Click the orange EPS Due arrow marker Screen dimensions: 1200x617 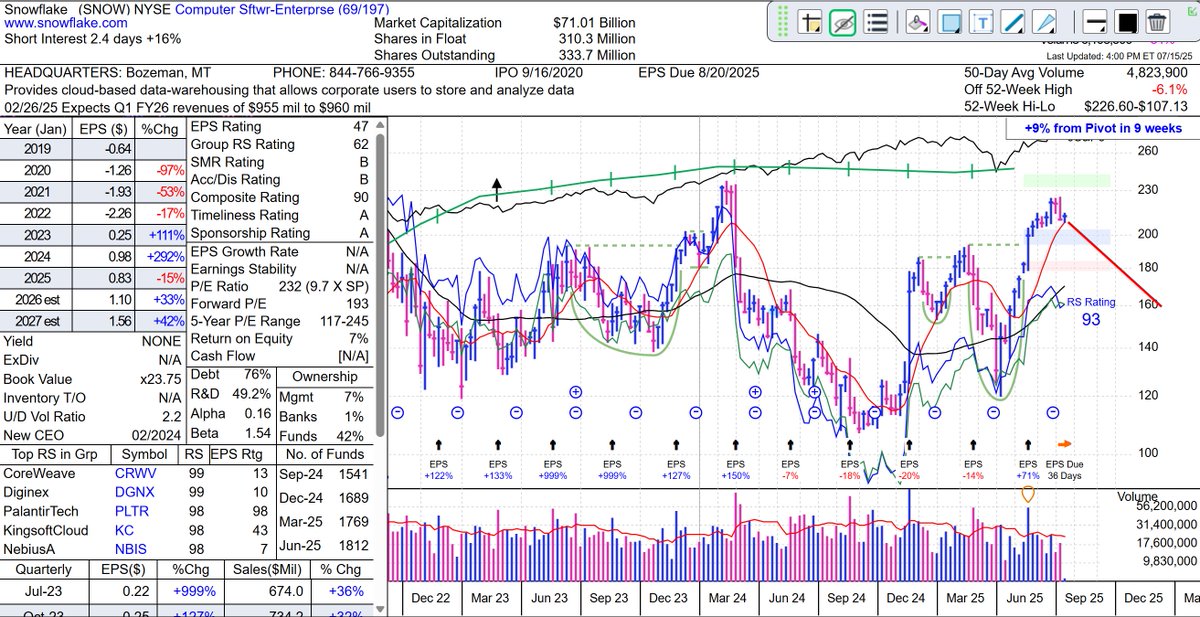(x=1065, y=444)
